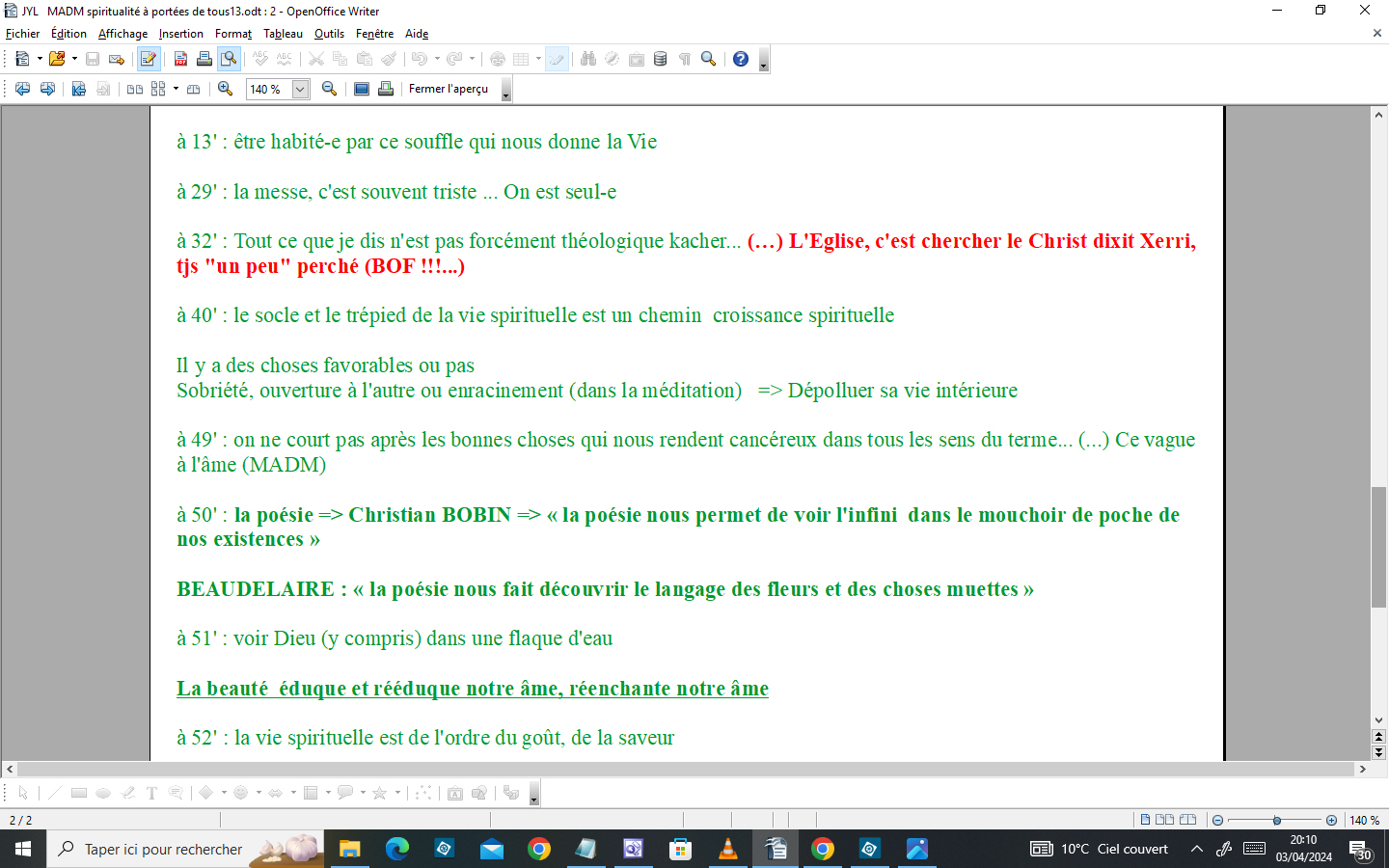
Task: Select side-by-side view layout in status bar
Action: pos(1164,820)
